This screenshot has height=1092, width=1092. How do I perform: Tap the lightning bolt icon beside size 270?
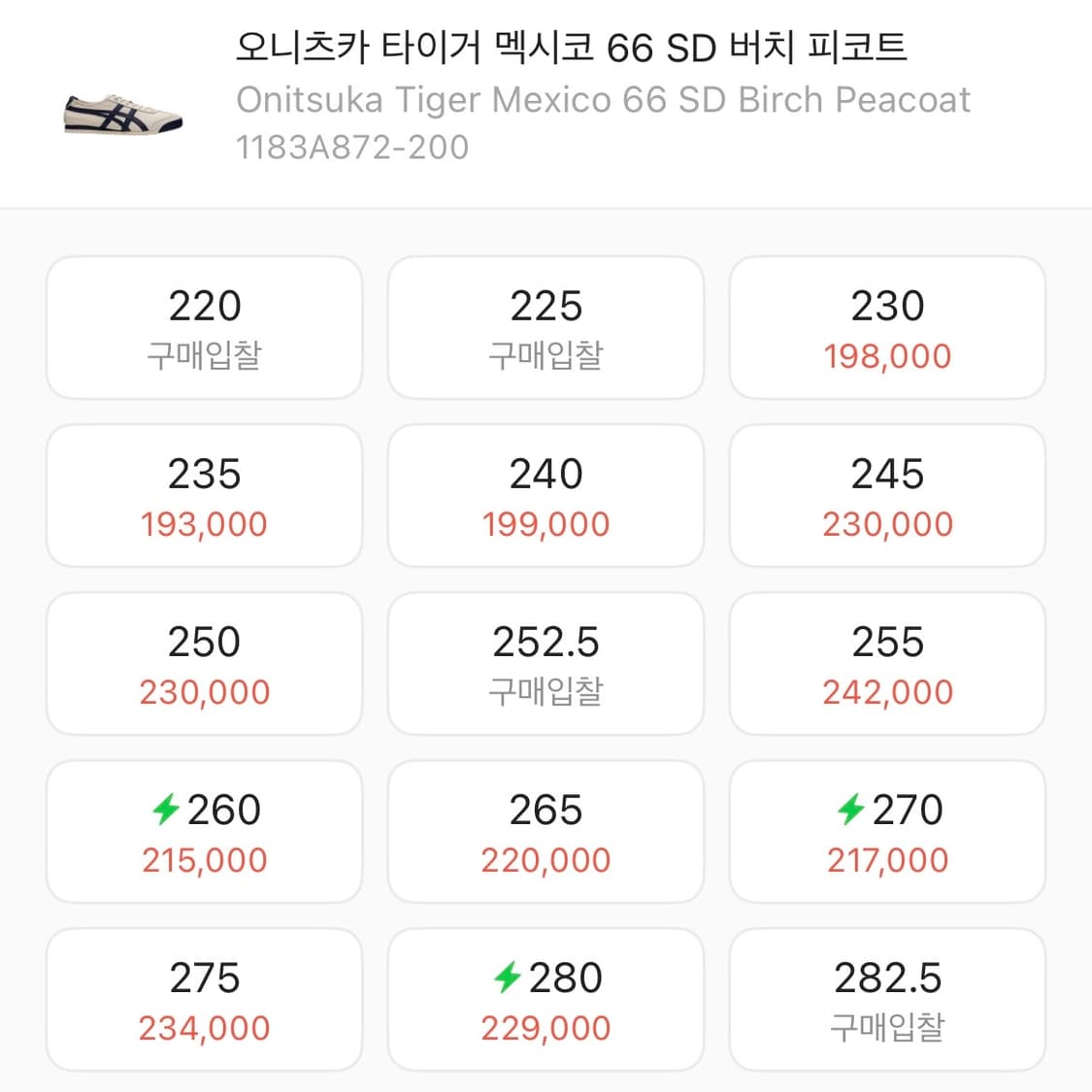pos(850,809)
